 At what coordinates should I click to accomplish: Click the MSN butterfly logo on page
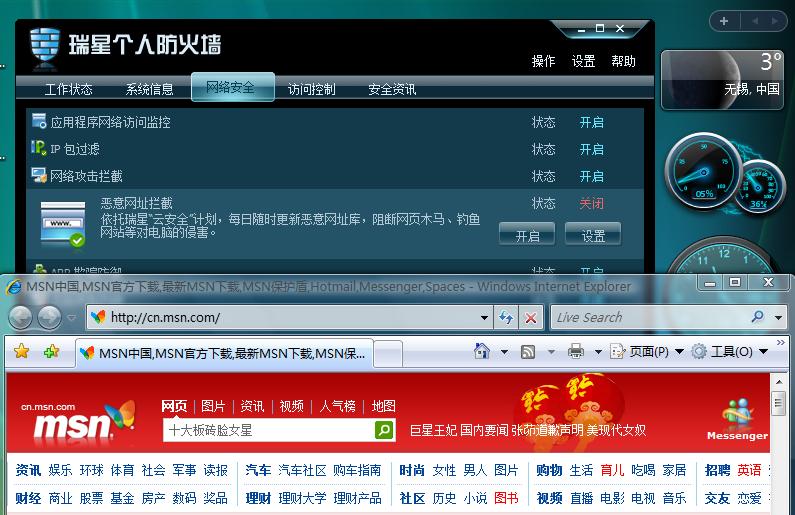pos(121,414)
